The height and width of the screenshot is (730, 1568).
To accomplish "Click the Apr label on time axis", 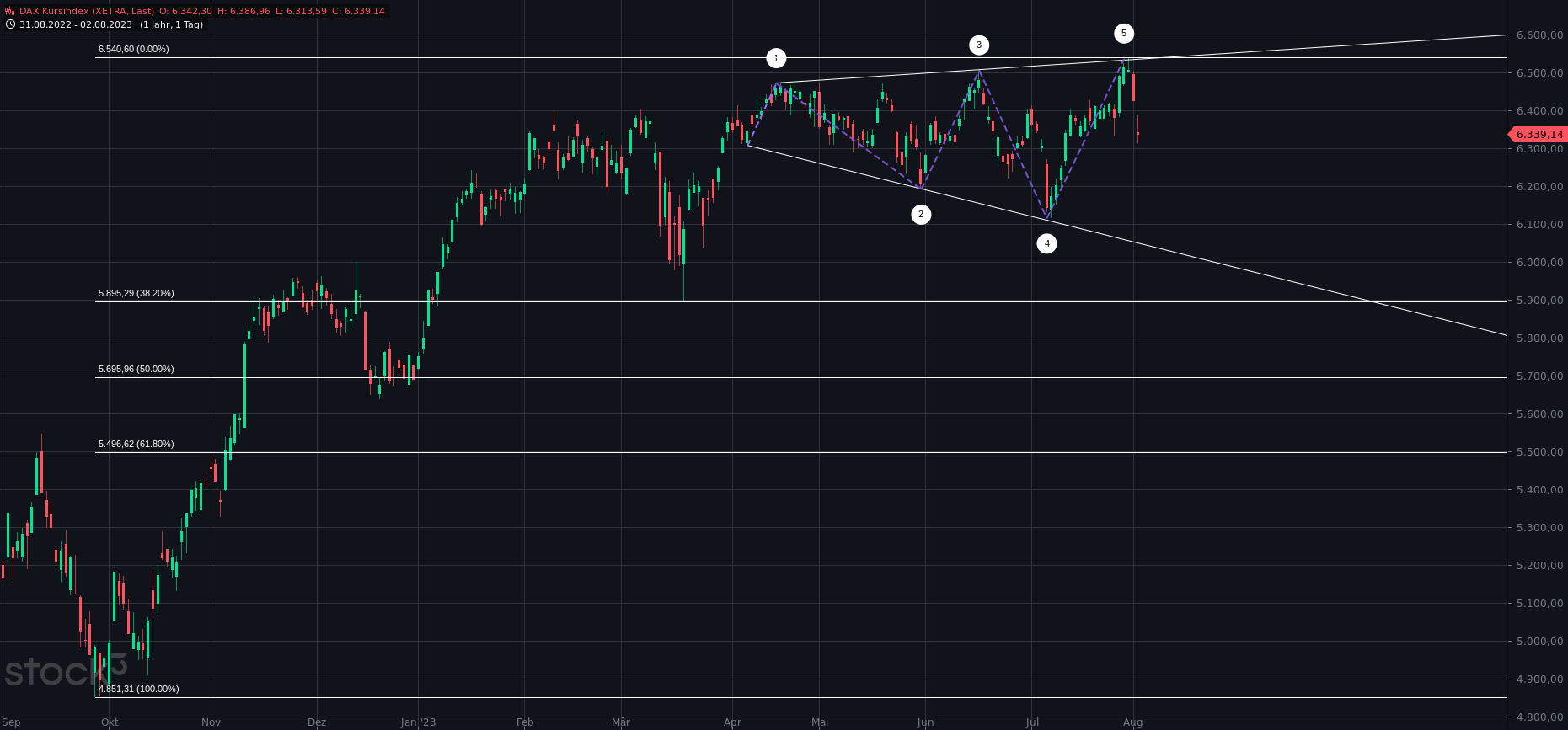I will [732, 722].
